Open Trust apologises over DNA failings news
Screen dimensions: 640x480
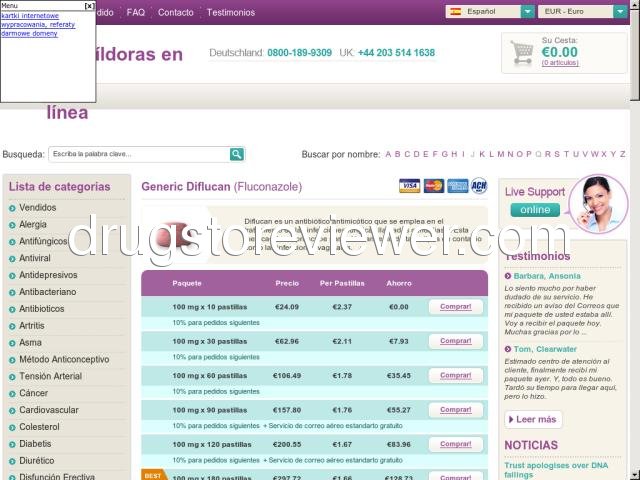click(556, 470)
